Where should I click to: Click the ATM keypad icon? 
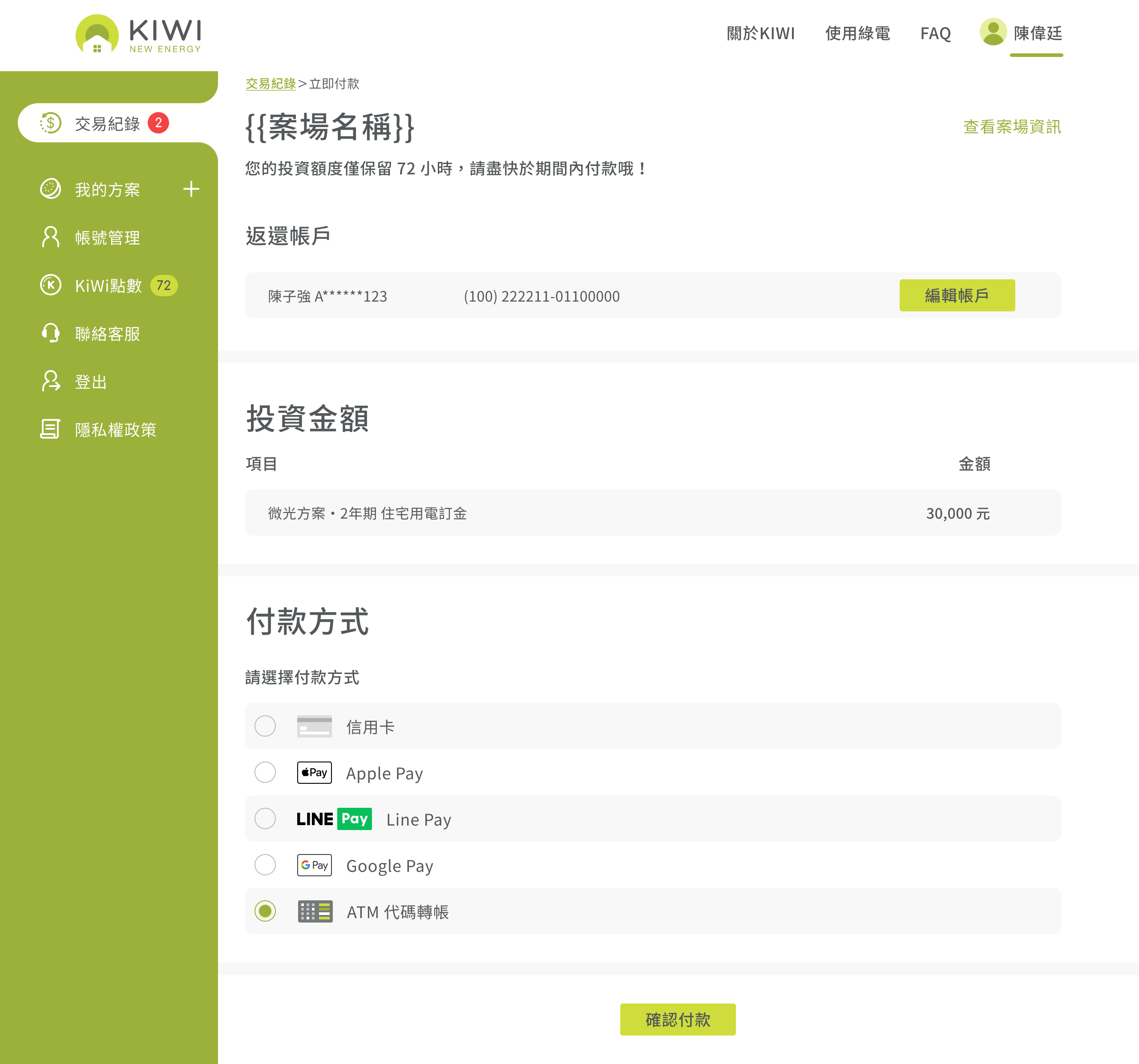[x=315, y=912]
